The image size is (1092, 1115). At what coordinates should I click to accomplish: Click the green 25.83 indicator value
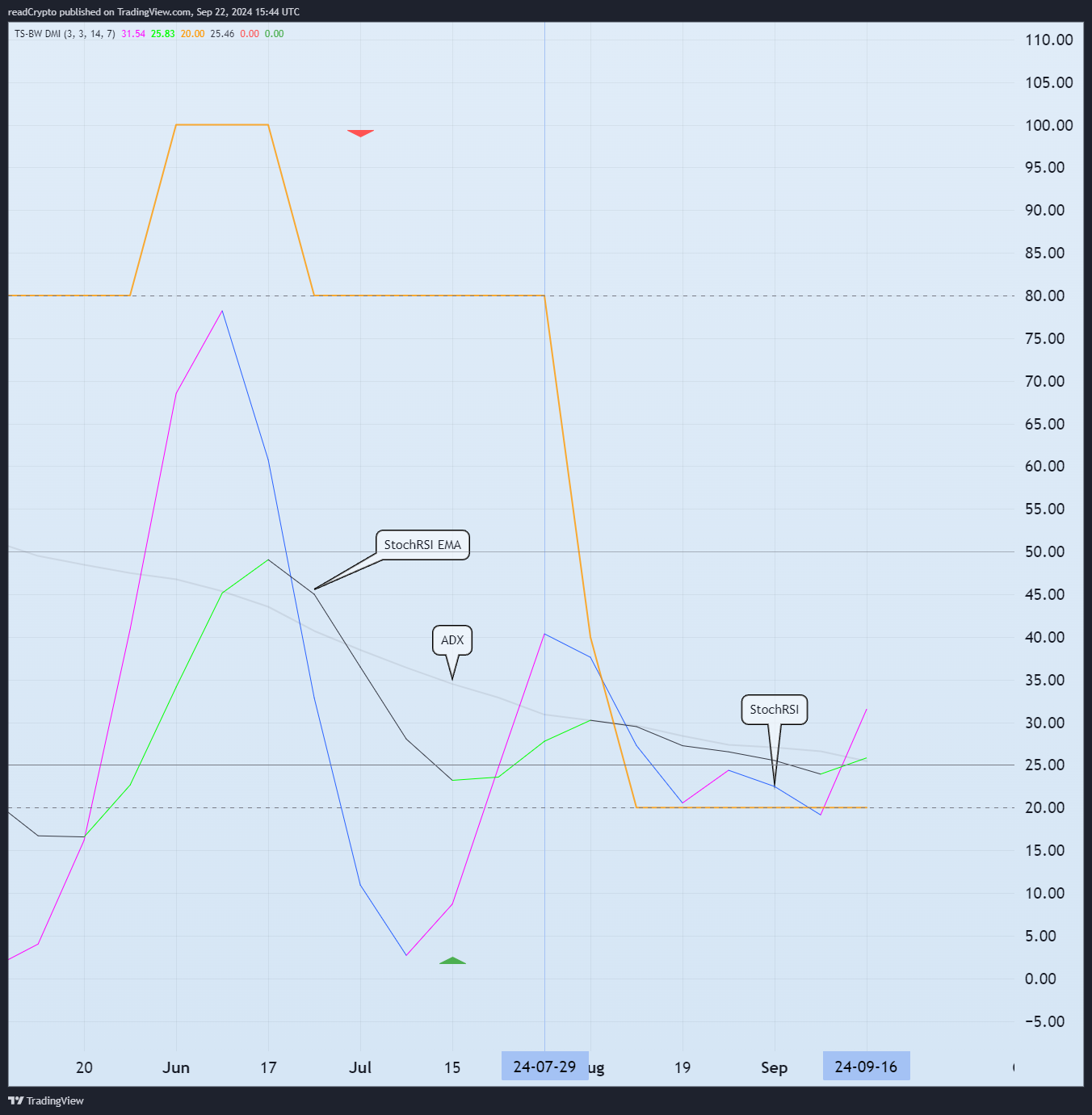(x=163, y=34)
